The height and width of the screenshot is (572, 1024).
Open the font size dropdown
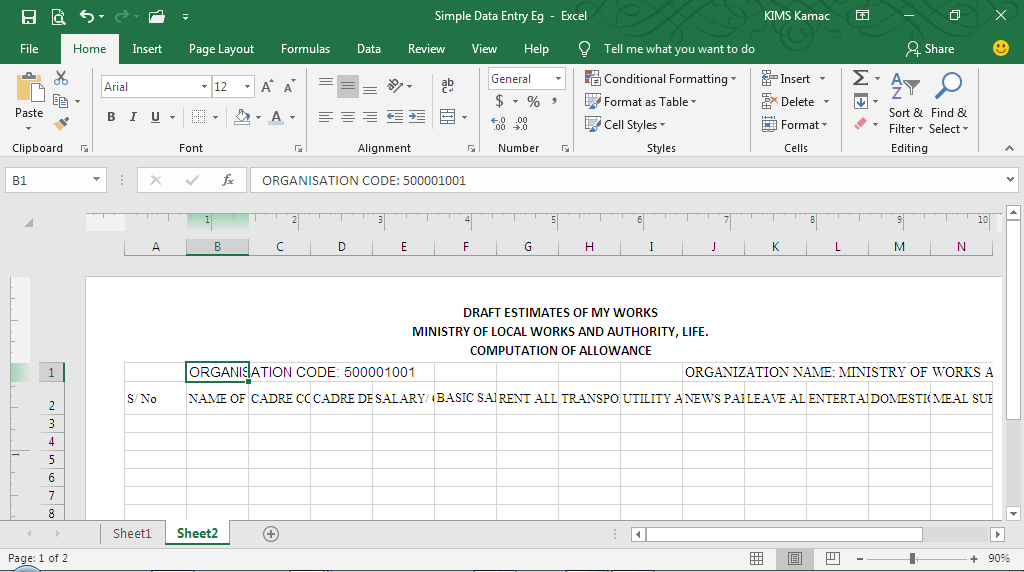click(x=247, y=87)
